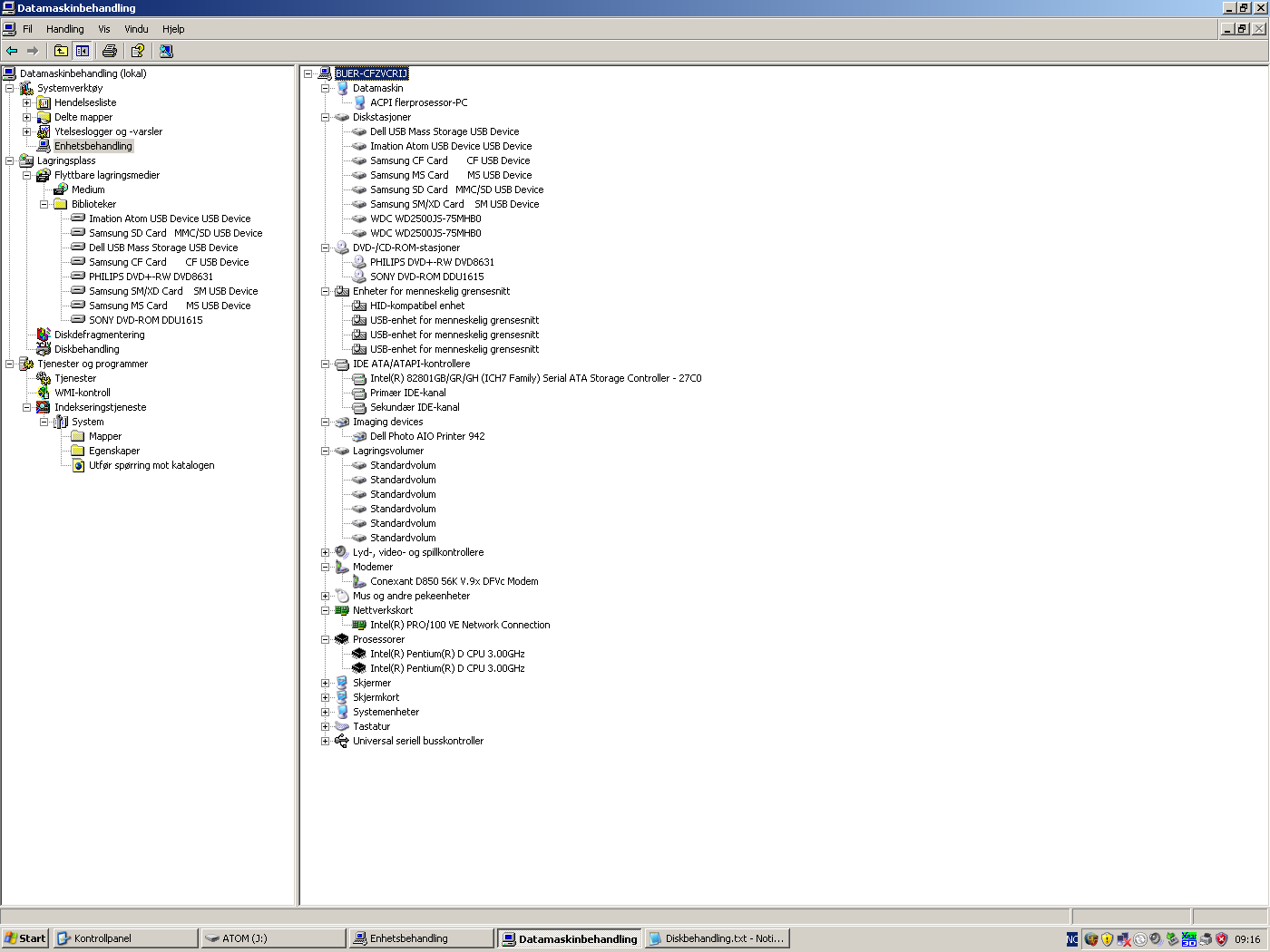Image resolution: width=1270 pixels, height=952 pixels.
Task: Switch to Kontrollpanel taskbar button
Action: point(125,938)
